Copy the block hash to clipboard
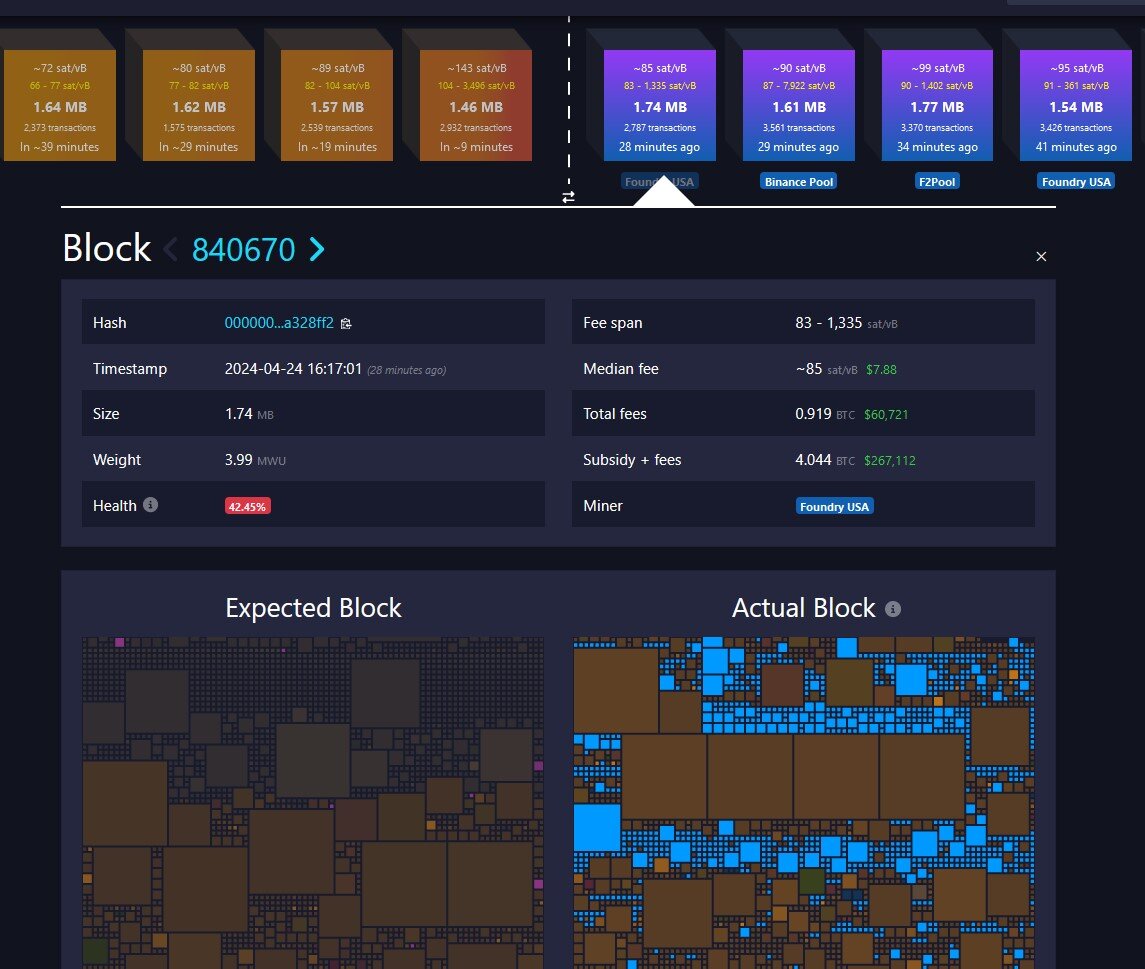This screenshot has width=1145, height=969. pos(346,323)
